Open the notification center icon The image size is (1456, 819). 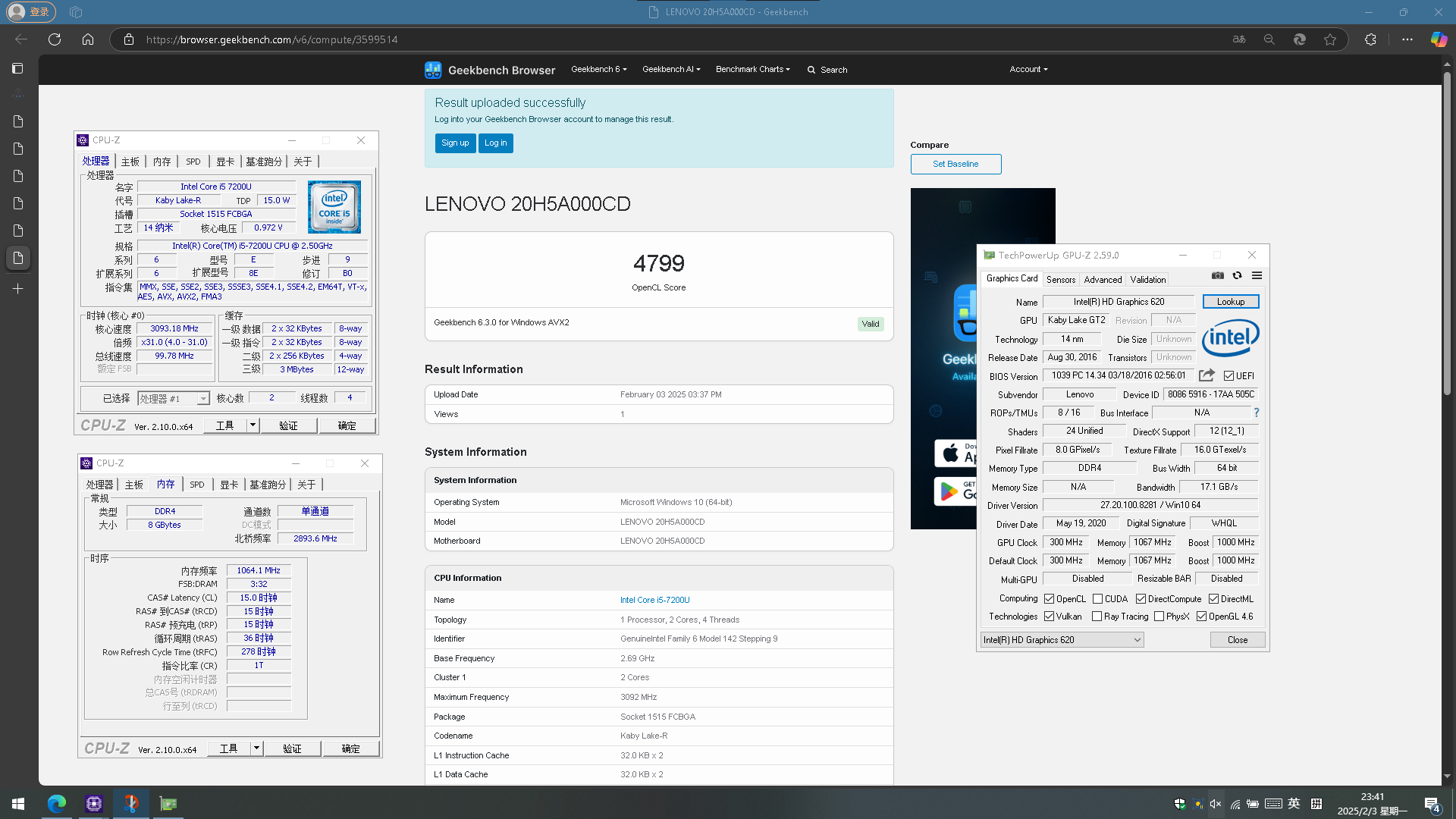click(1432, 804)
